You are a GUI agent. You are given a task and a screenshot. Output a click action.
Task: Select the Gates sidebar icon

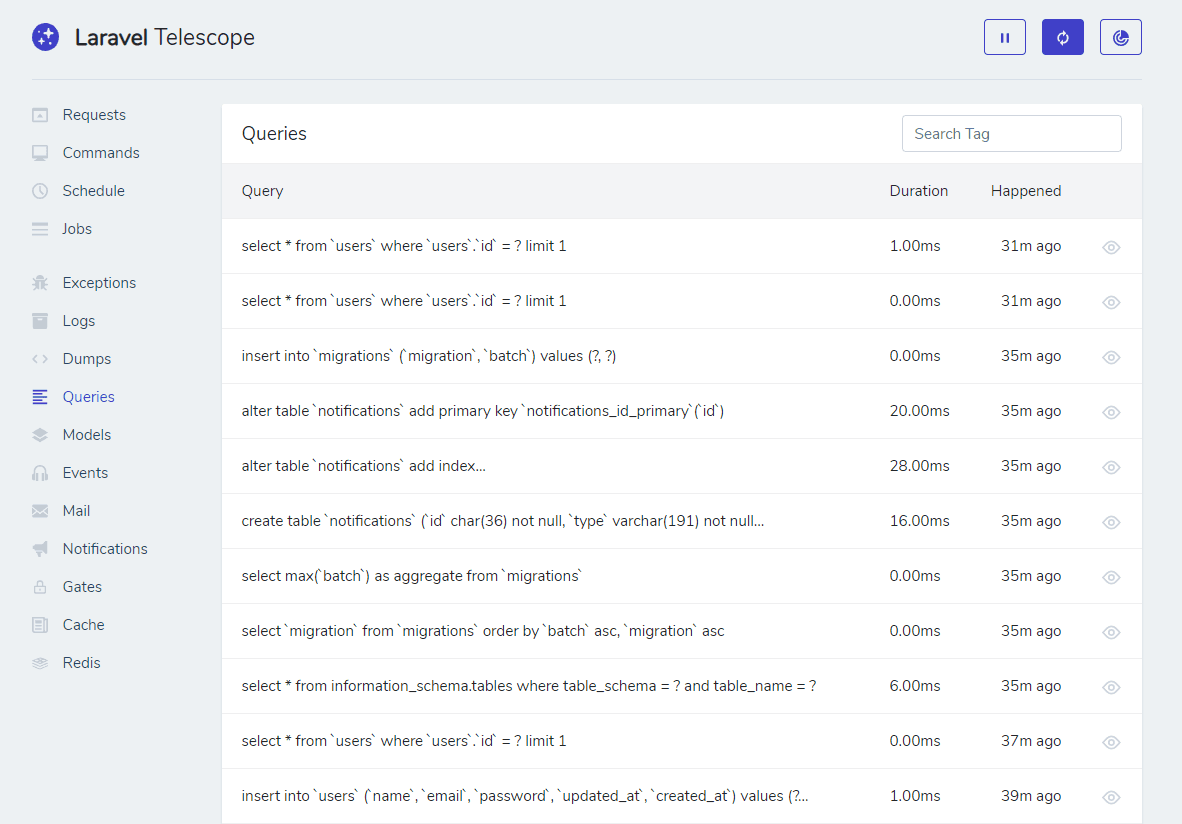pos(80,586)
